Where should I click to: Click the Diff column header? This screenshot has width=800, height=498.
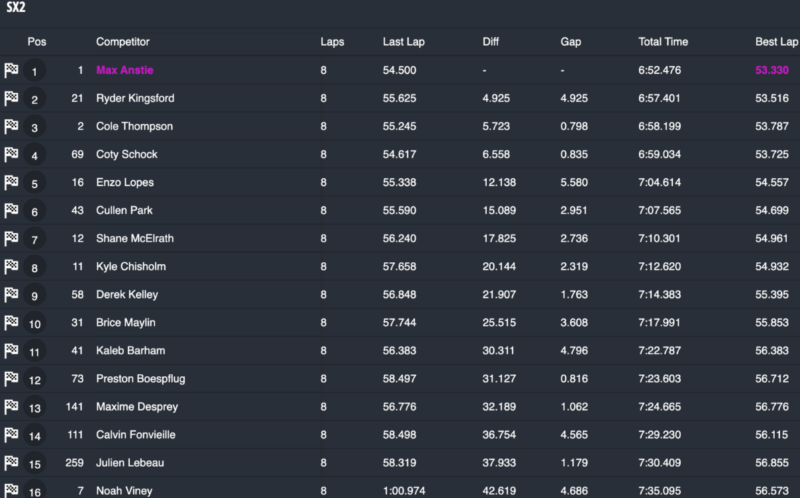click(x=490, y=42)
